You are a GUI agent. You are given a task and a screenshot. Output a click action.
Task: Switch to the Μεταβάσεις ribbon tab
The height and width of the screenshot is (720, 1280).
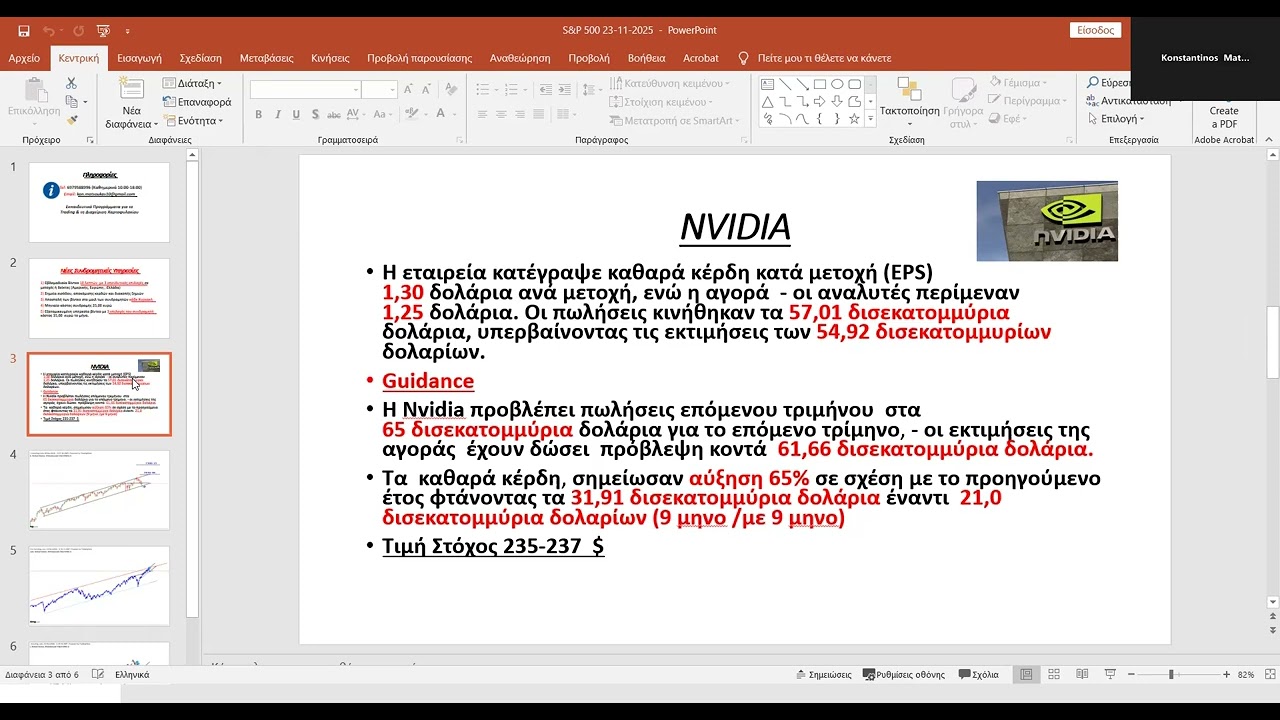coord(267,58)
